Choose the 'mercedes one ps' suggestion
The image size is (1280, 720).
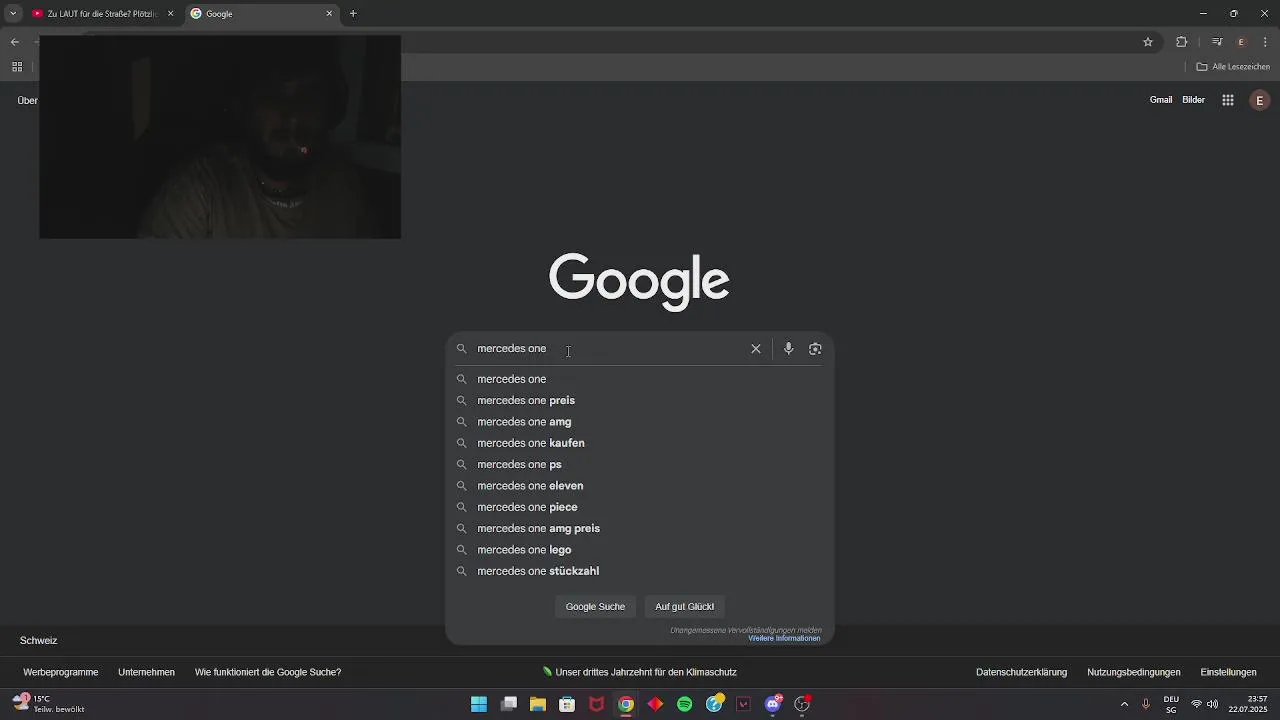click(x=639, y=464)
